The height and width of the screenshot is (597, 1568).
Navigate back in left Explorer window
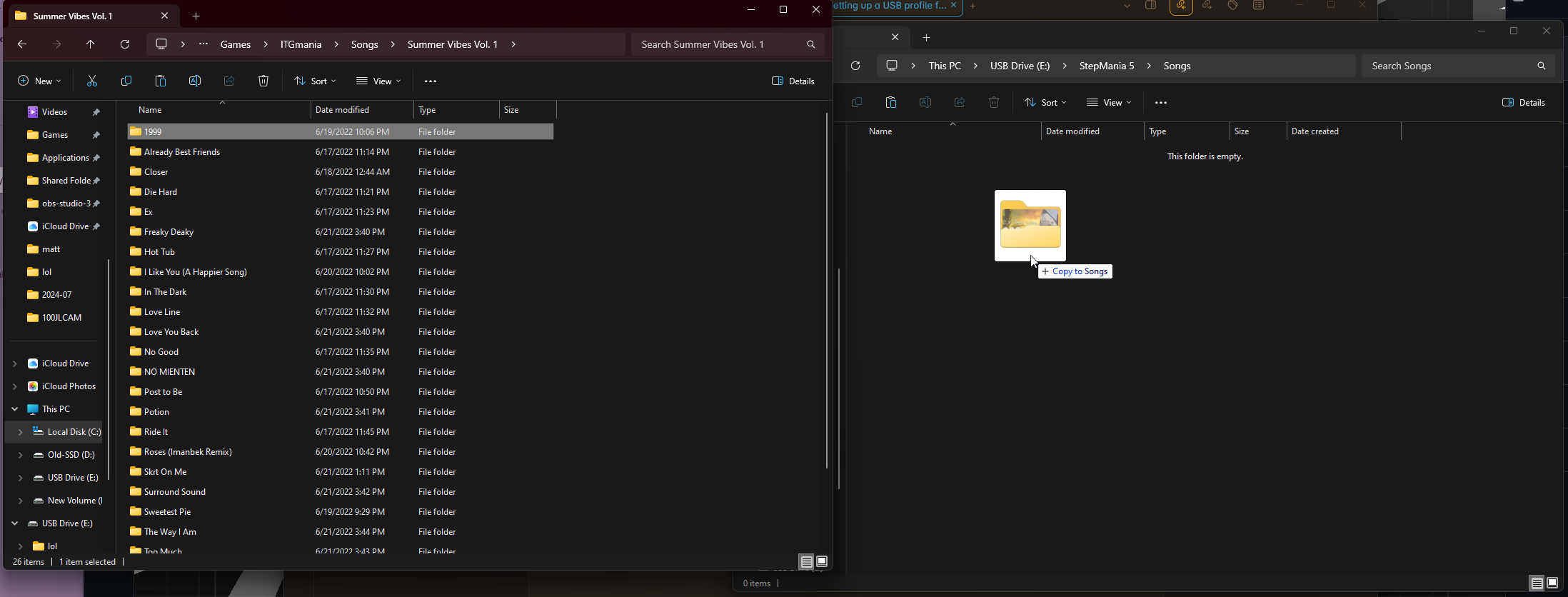pos(22,44)
